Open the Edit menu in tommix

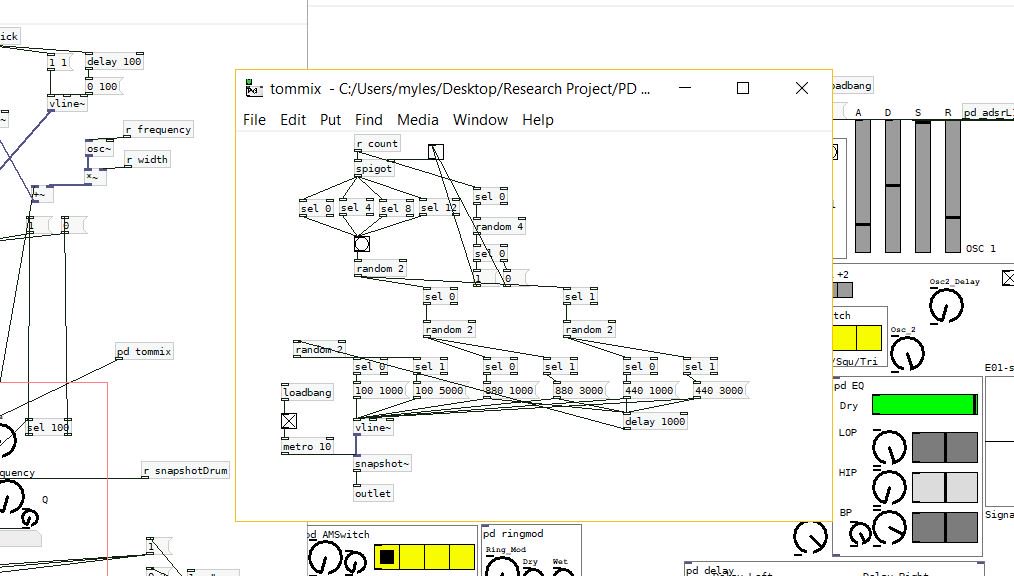click(293, 120)
